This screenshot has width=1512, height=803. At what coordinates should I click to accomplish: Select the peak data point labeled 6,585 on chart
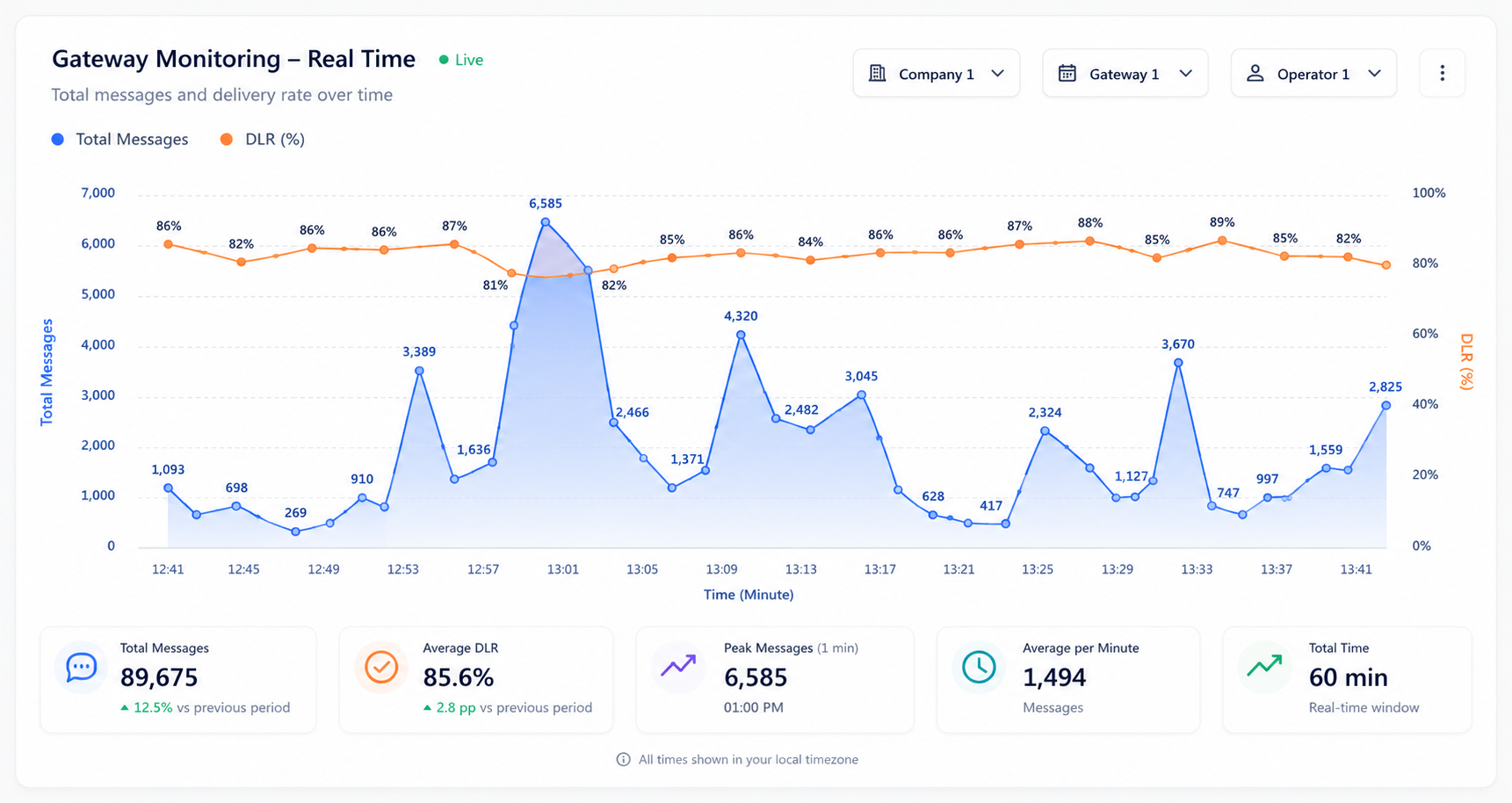[x=546, y=223]
